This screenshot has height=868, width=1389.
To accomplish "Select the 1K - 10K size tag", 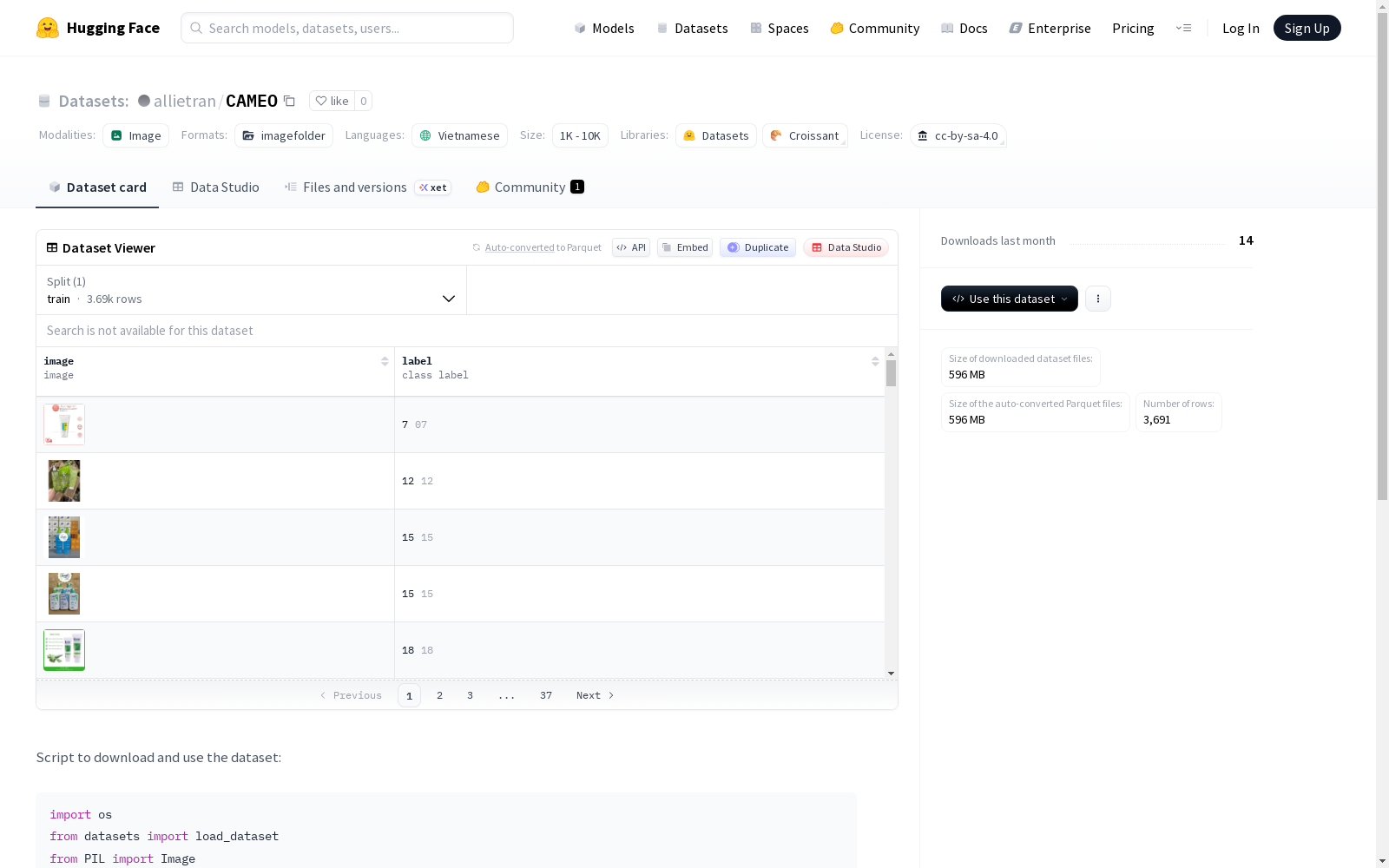I will coord(580,135).
